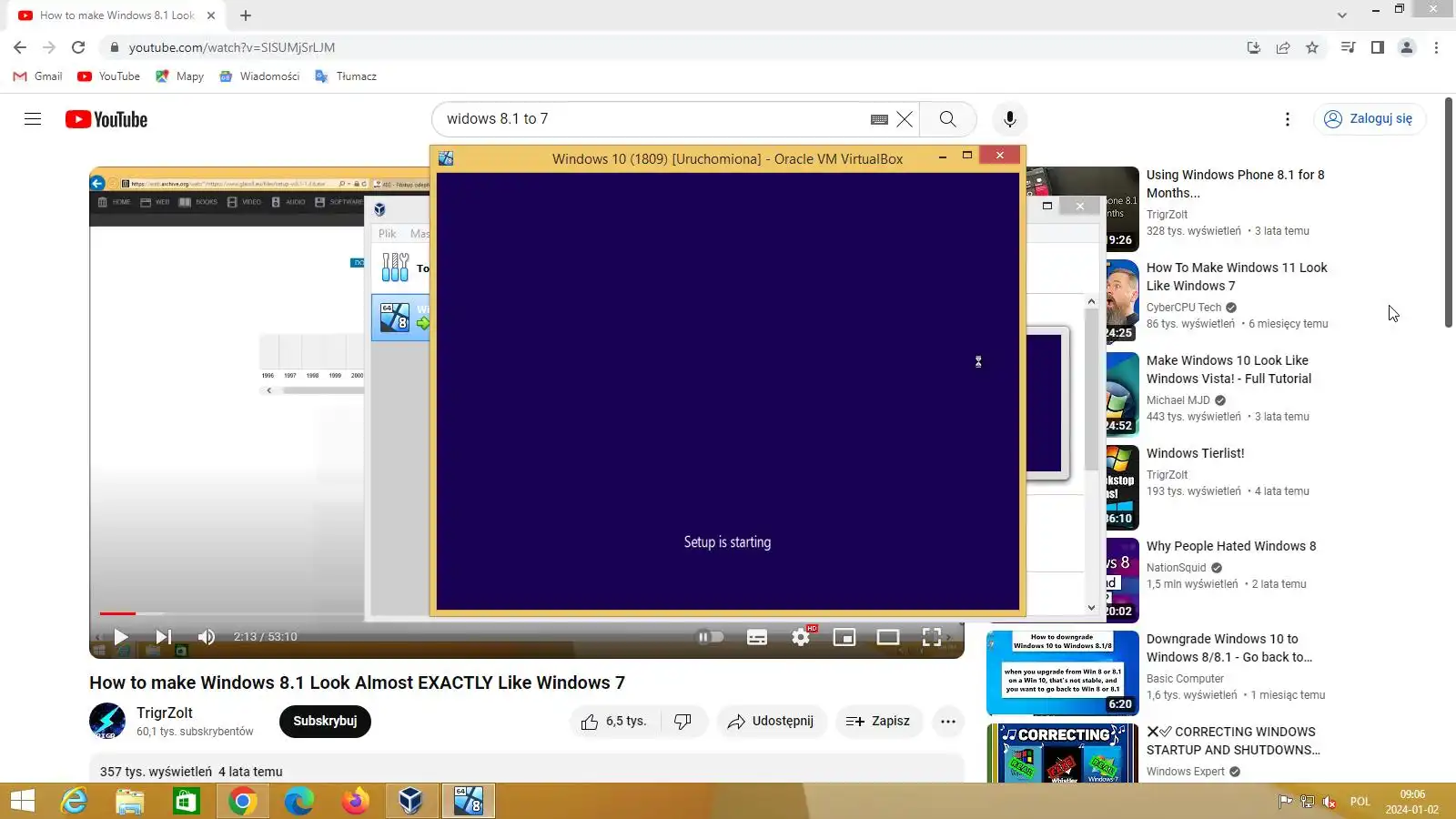Open the Tłumacz bookmark
The width and height of the screenshot is (1456, 819).
coord(346,76)
